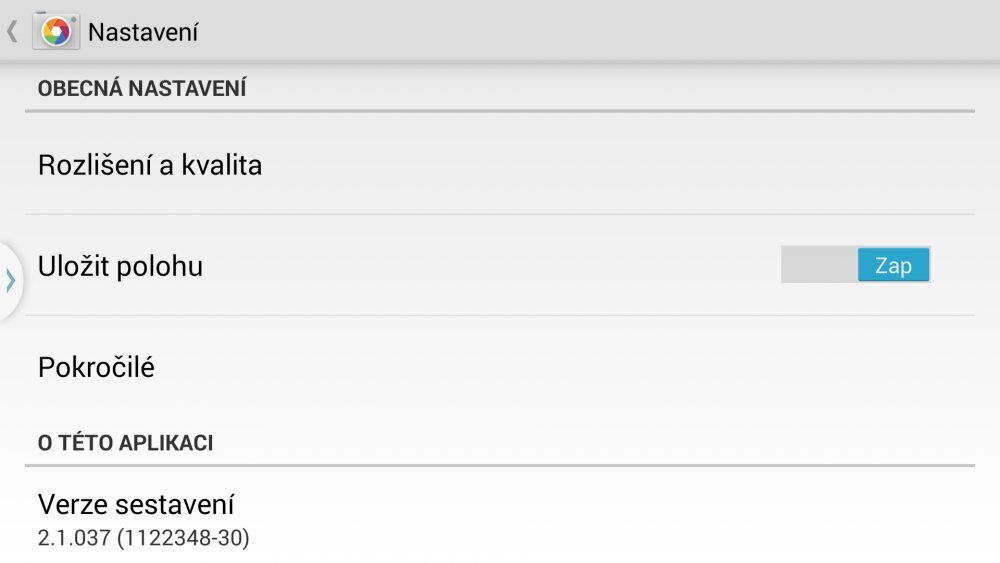The image size is (1000, 563).
Task: Open Rozlišení a kvalita settings
Action: click(x=150, y=165)
